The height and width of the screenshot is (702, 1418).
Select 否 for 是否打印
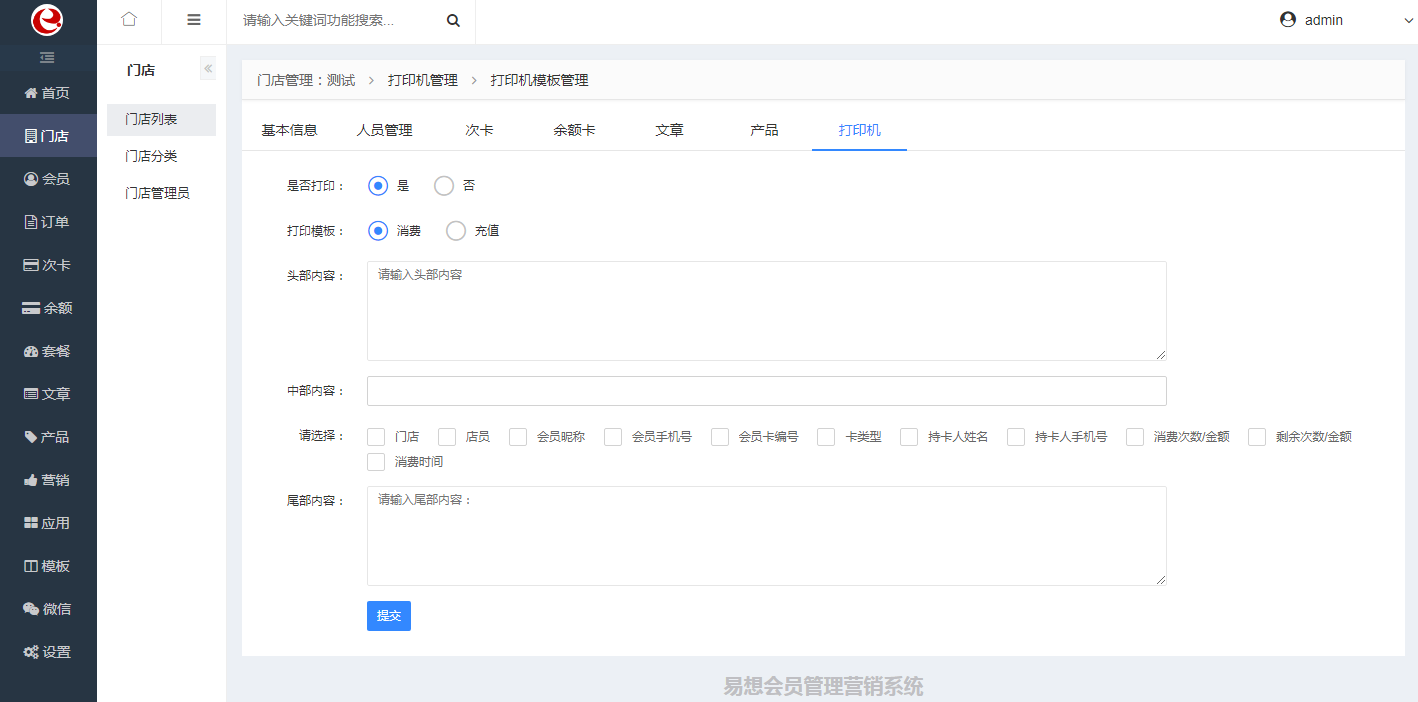[444, 186]
